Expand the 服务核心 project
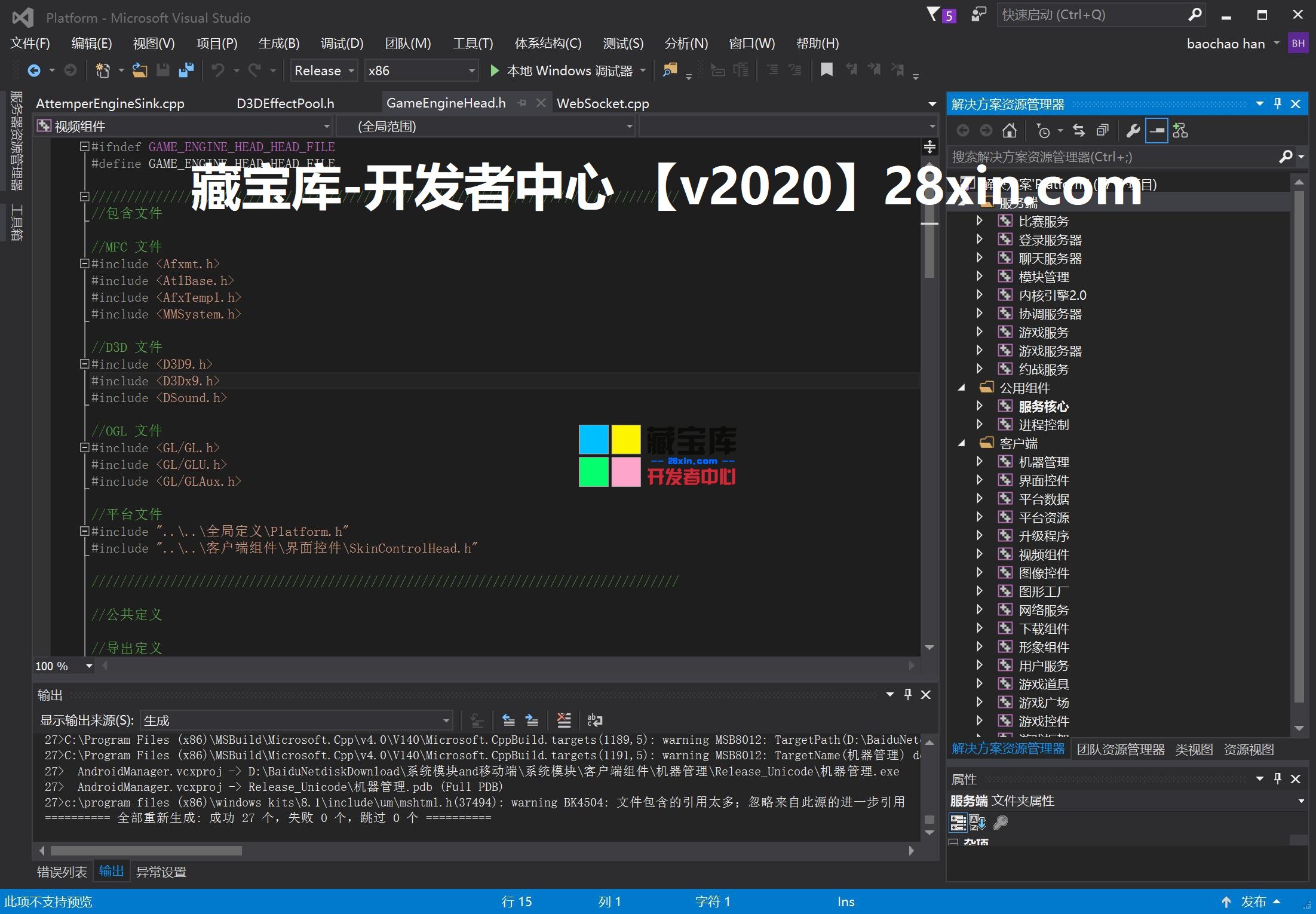This screenshot has width=1316, height=914. pos(980,406)
